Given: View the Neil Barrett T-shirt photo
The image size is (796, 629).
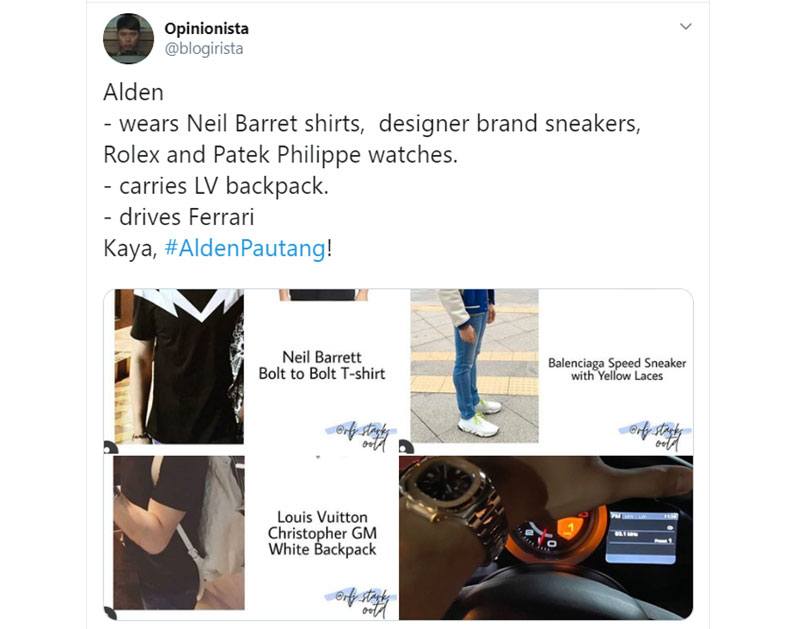Looking at the screenshot, I should click(x=251, y=371).
